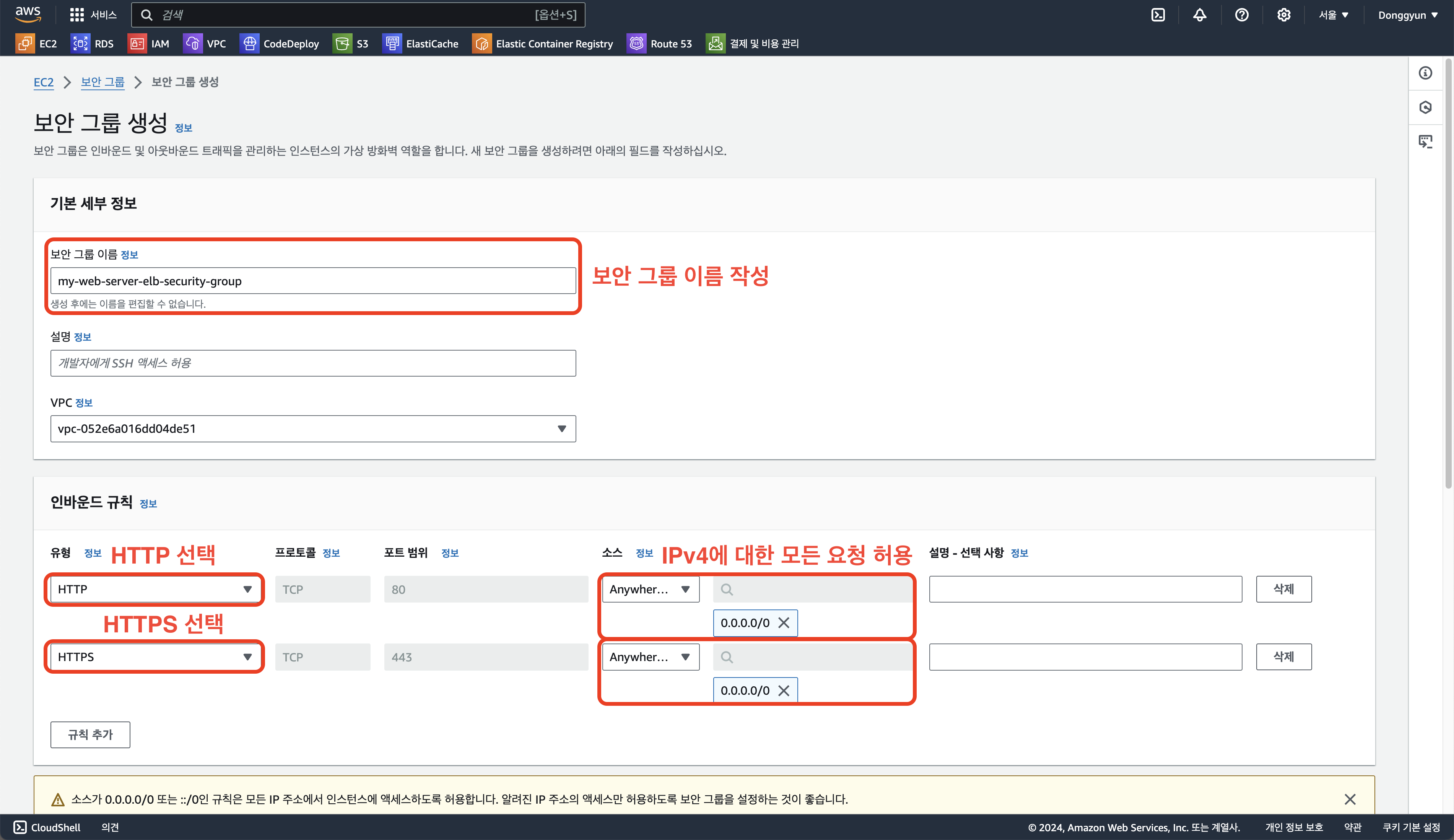Viewport: 1454px width, 840px height.
Task: Dismiss the 0.0.0.0/0 warning banner
Action: pos(1350,799)
